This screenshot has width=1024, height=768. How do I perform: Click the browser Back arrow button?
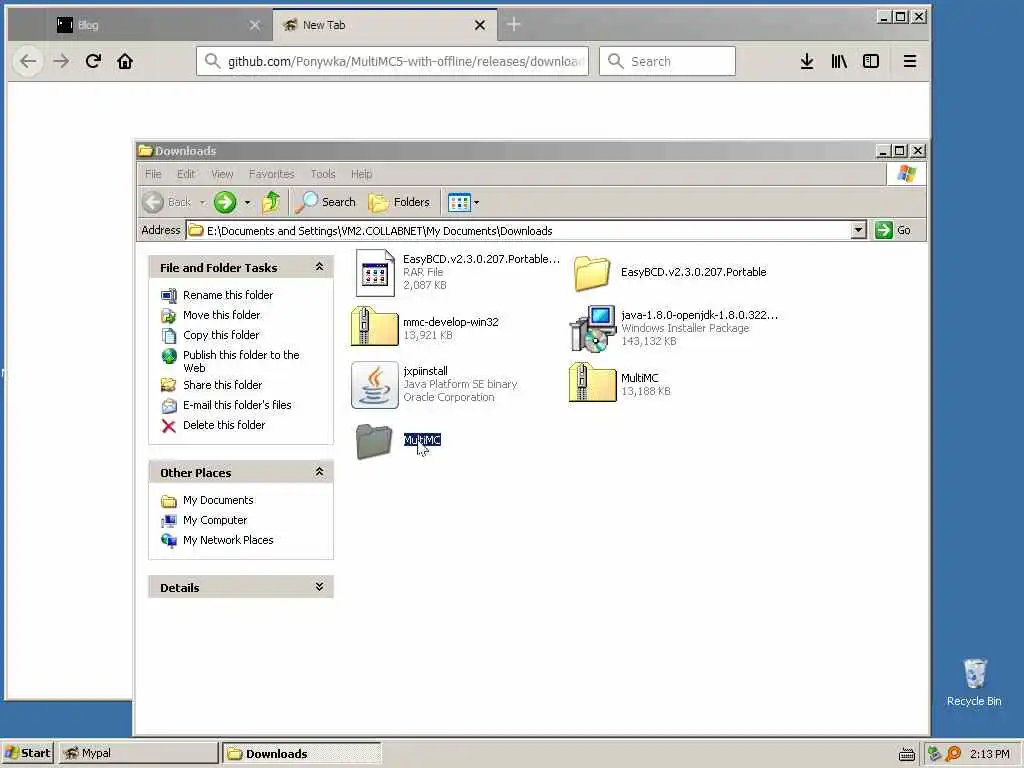click(28, 61)
